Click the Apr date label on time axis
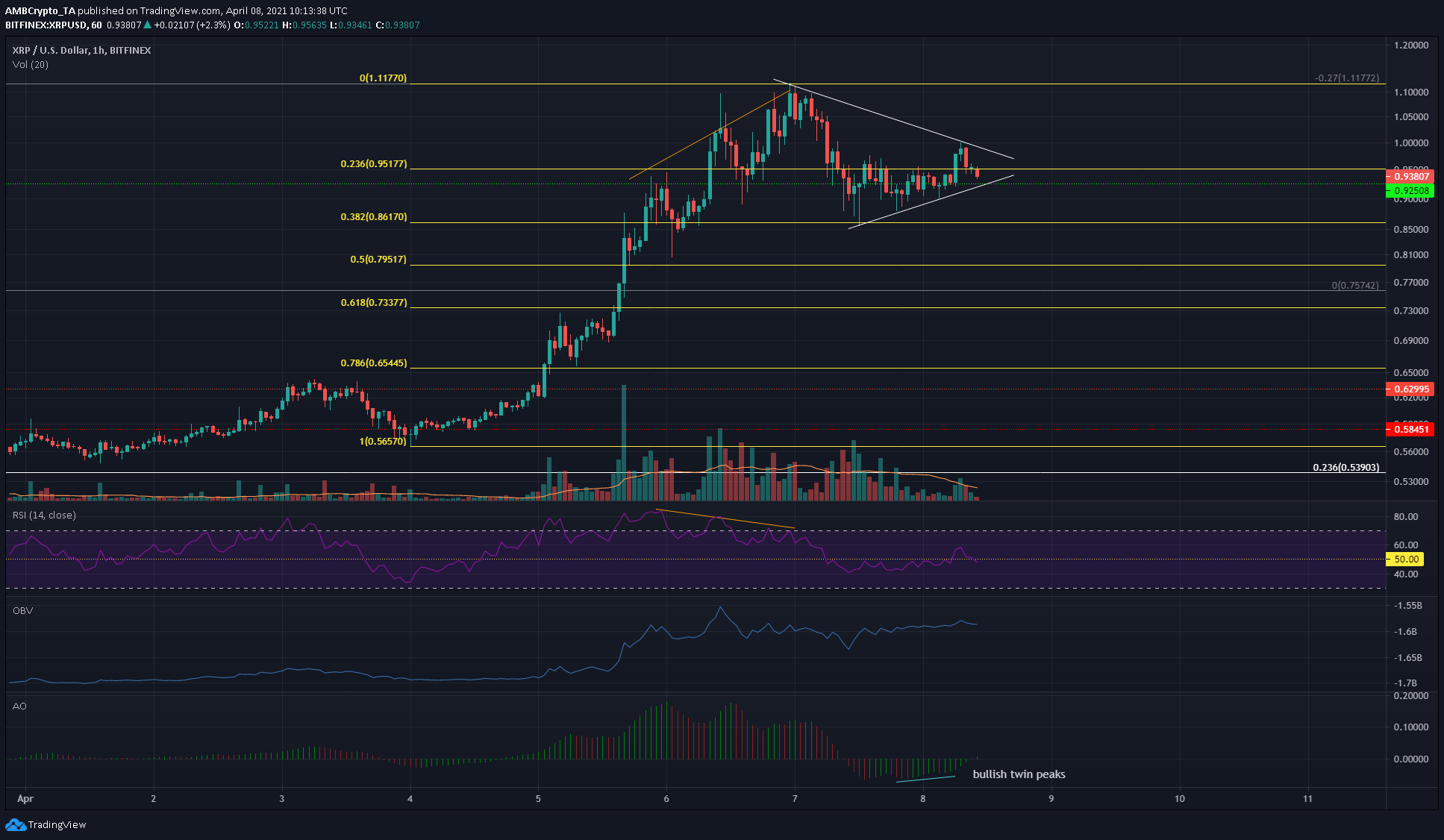 coord(25,798)
